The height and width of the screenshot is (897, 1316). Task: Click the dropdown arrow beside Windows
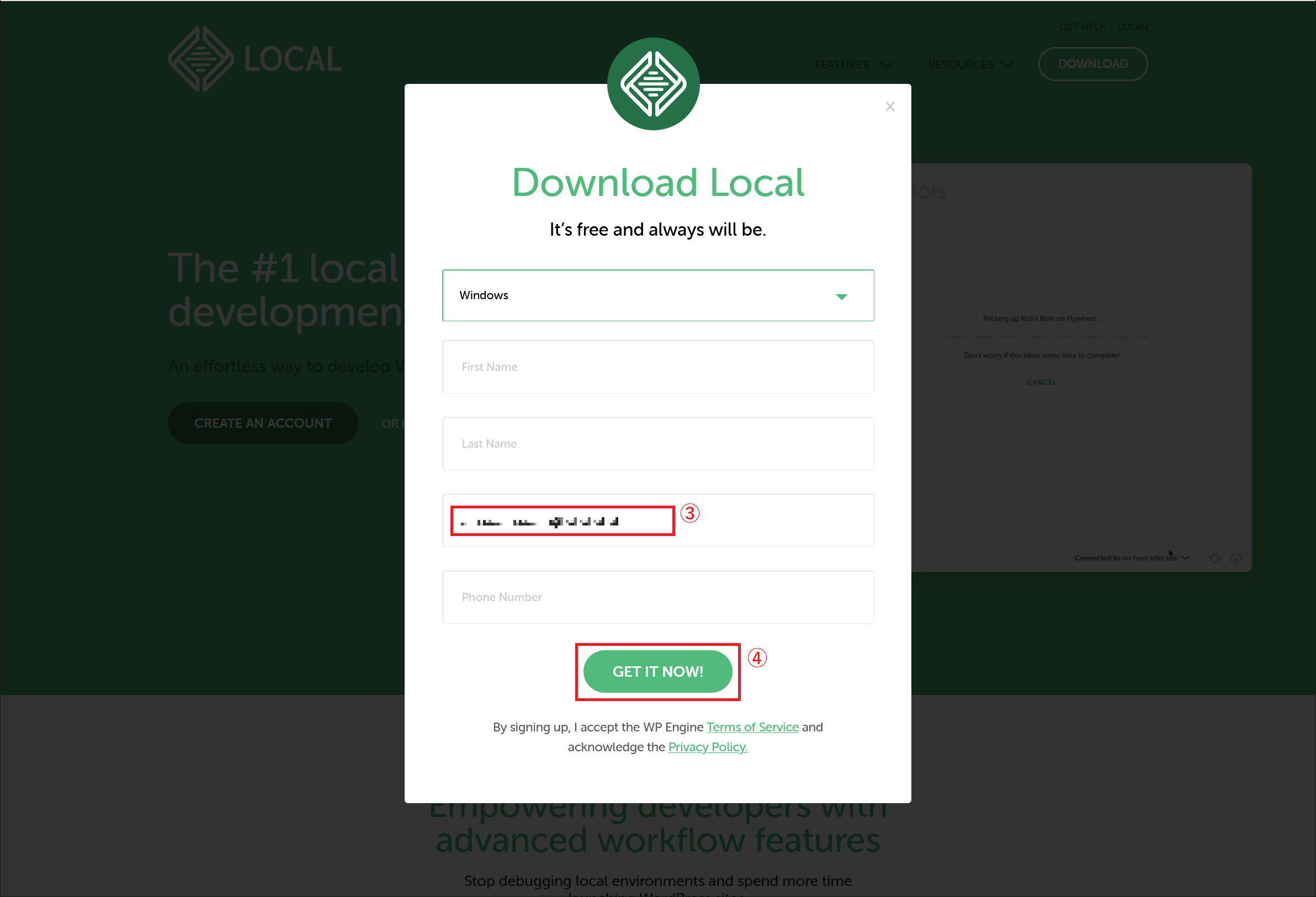[x=841, y=297]
